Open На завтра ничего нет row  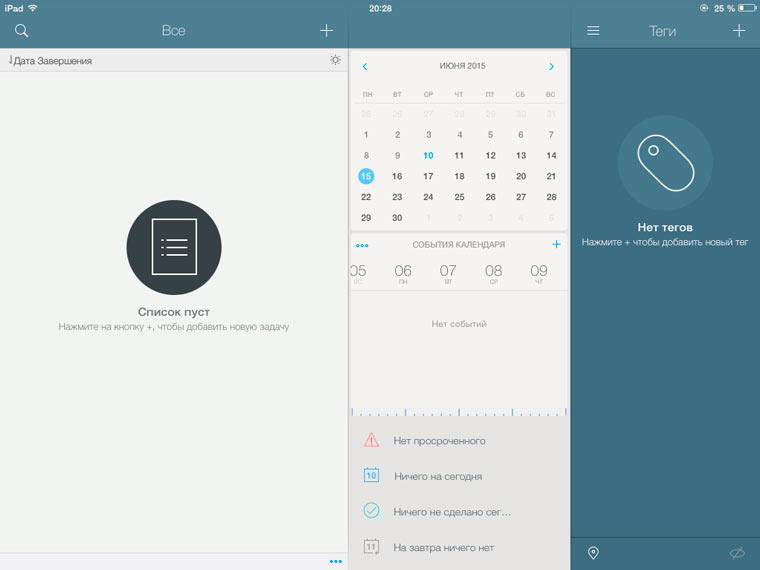click(x=459, y=547)
